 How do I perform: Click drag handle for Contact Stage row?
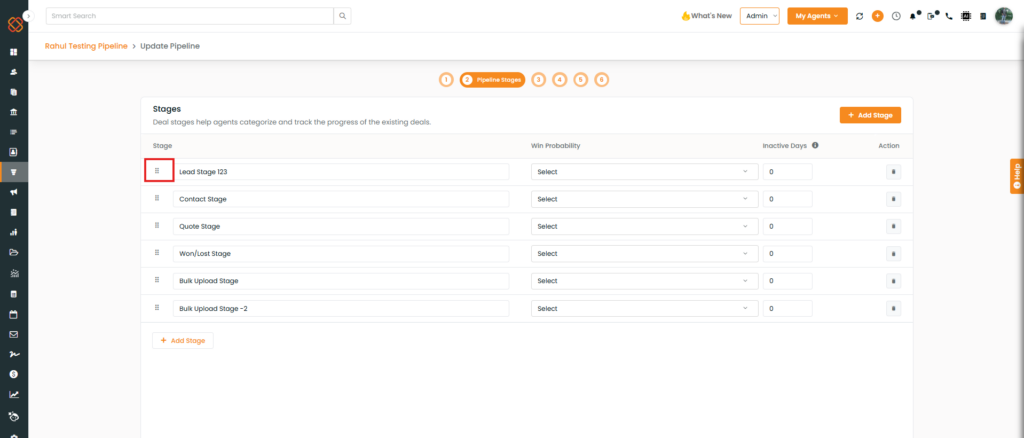click(157, 199)
